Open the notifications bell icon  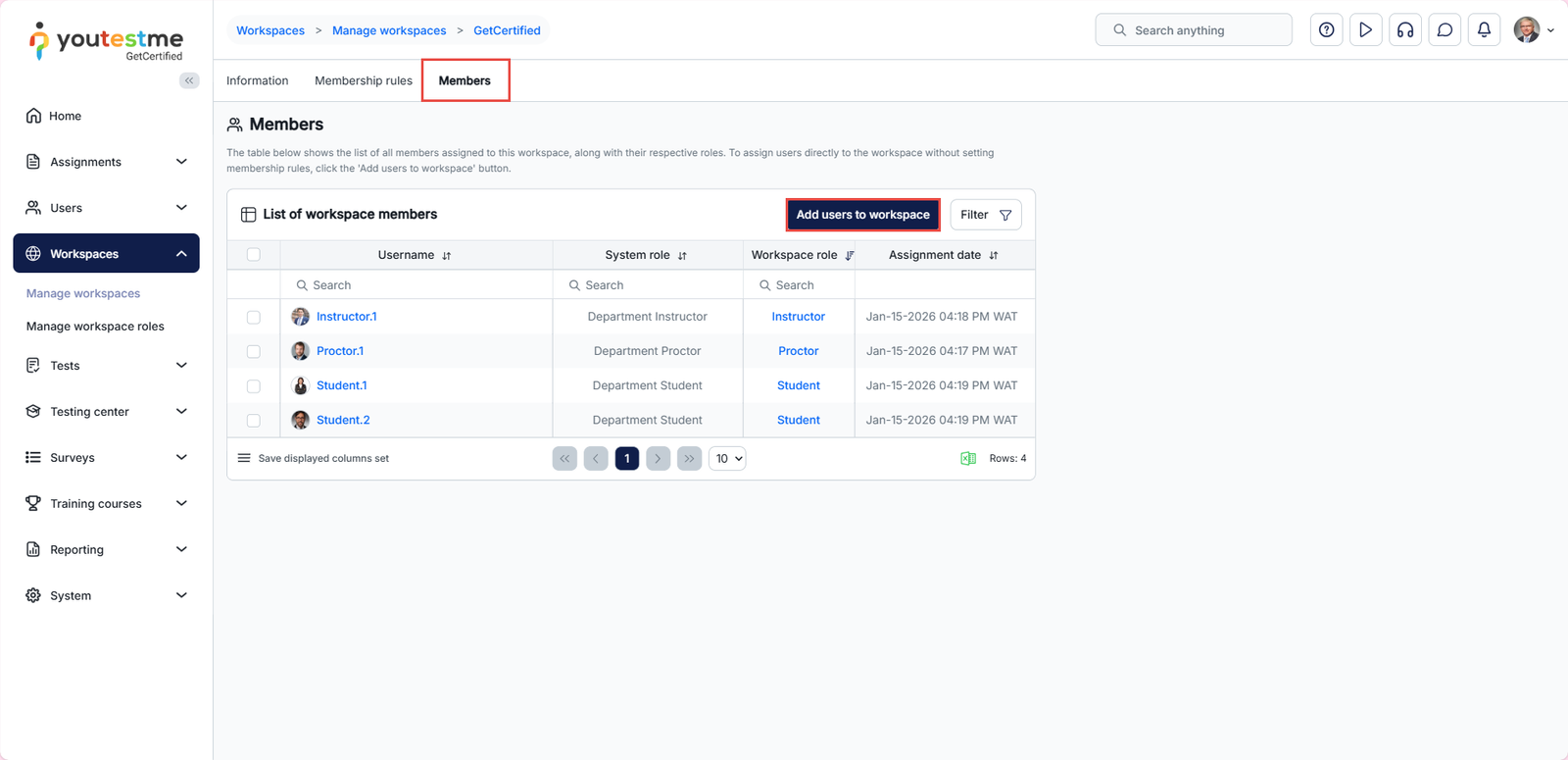point(1484,30)
